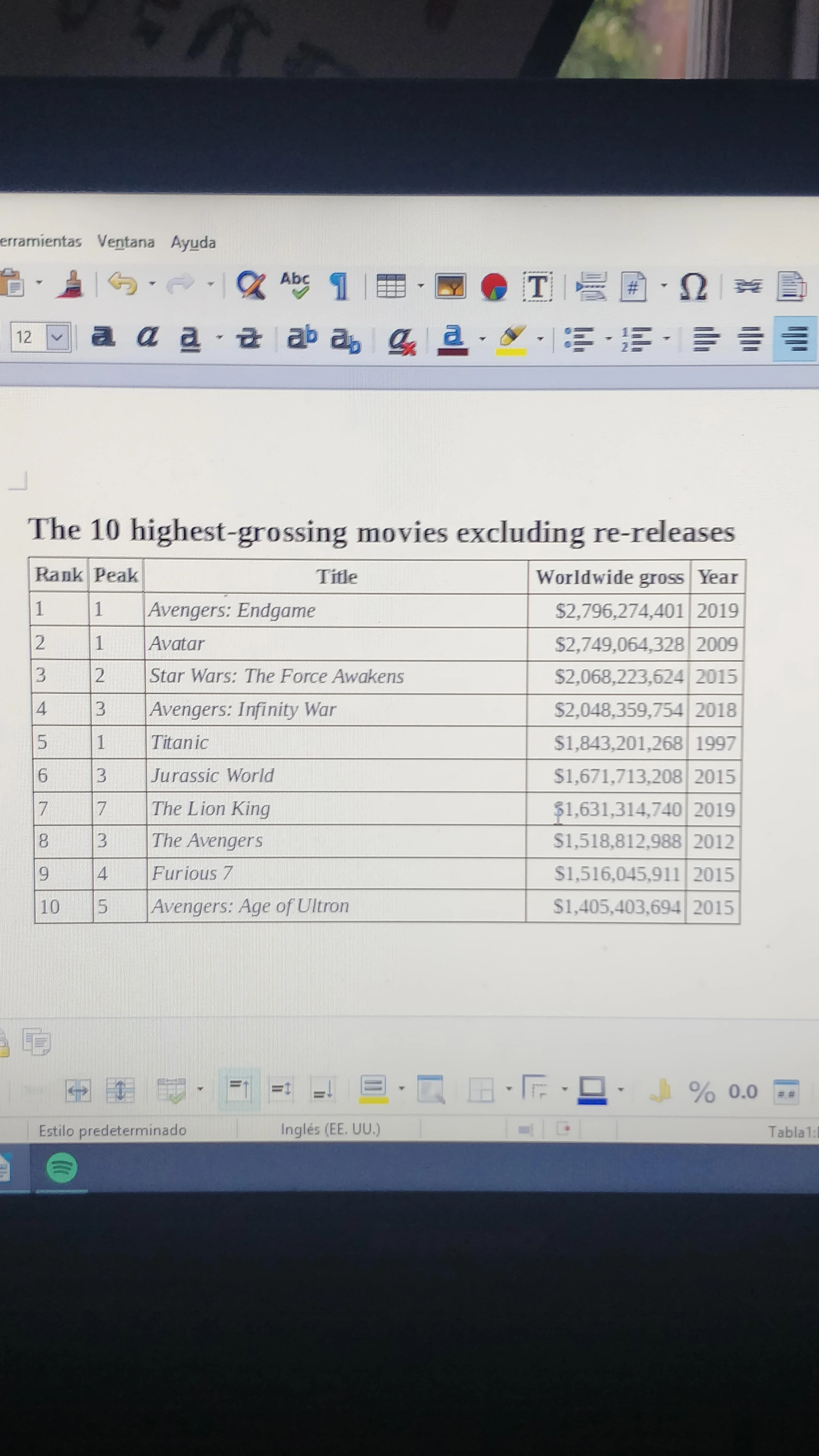Image resolution: width=819 pixels, height=1456 pixels.
Task: Run the Abc spelling check
Action: pos(295,284)
